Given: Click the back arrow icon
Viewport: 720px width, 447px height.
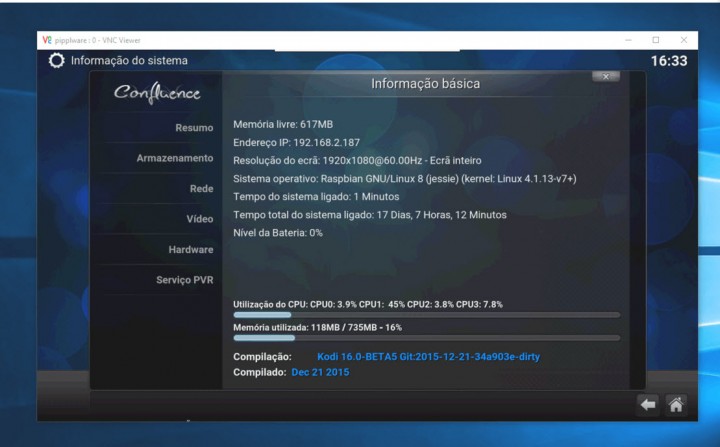Looking at the screenshot, I should tap(648, 405).
